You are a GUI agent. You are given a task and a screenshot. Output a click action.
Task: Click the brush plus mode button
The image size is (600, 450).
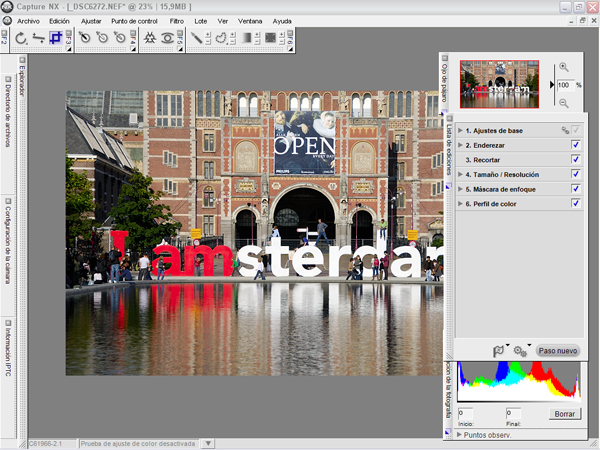click(x=208, y=34)
